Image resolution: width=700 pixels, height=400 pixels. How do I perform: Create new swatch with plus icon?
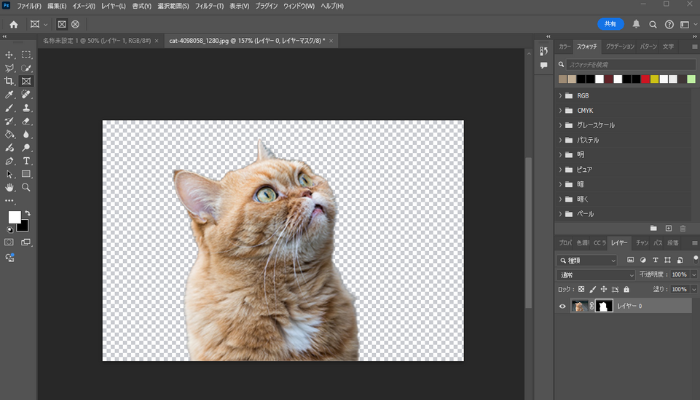pos(668,229)
